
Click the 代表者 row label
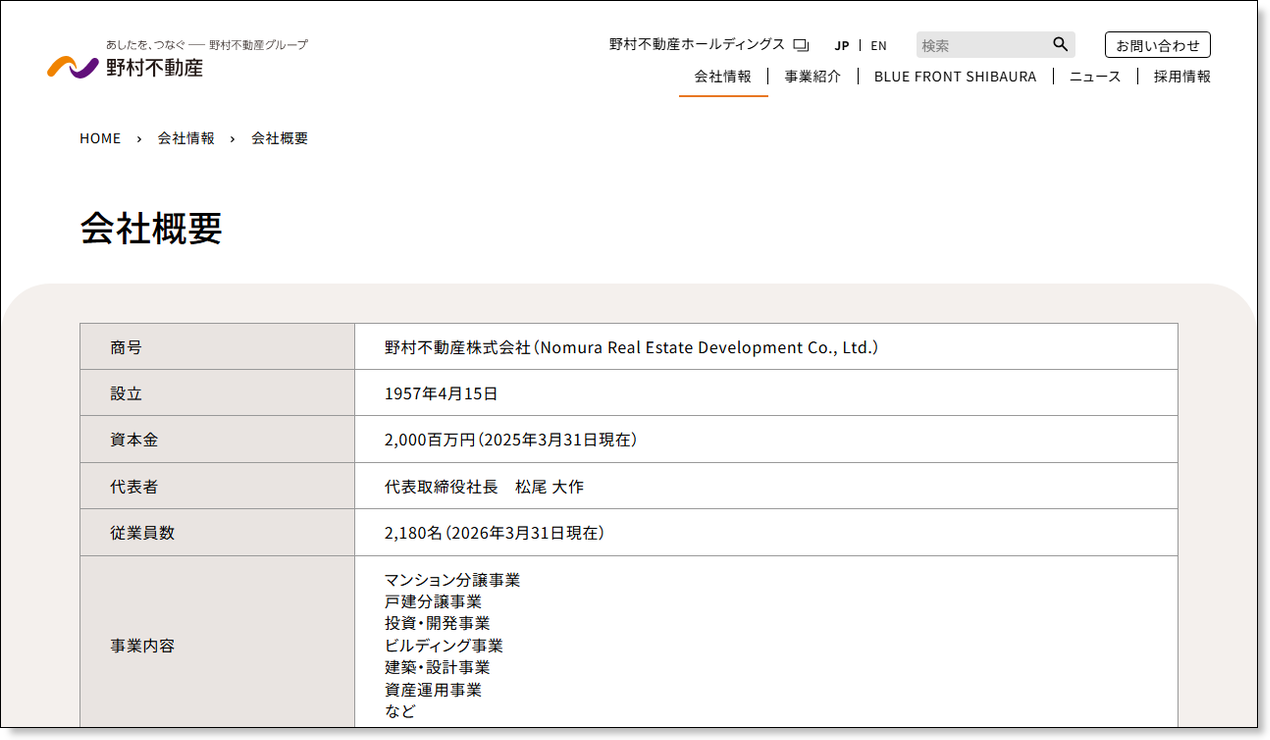pos(134,487)
